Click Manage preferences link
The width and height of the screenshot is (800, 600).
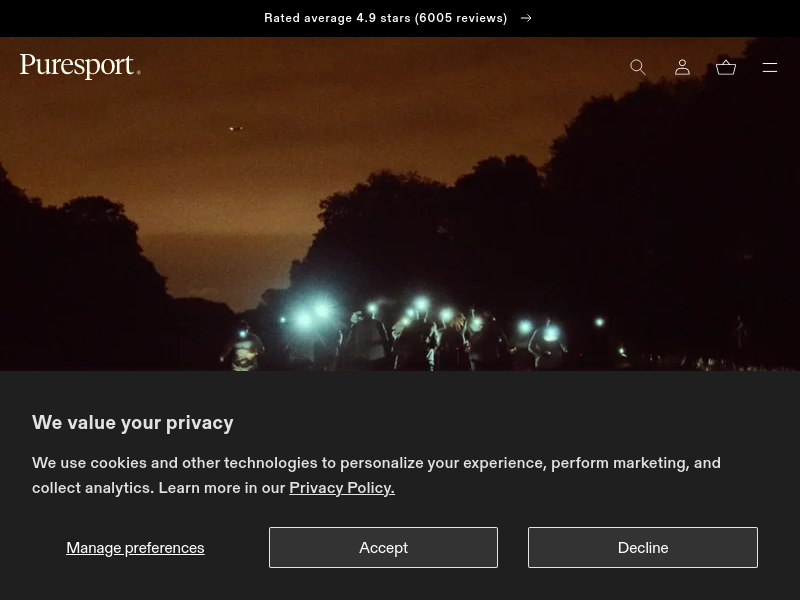135,547
